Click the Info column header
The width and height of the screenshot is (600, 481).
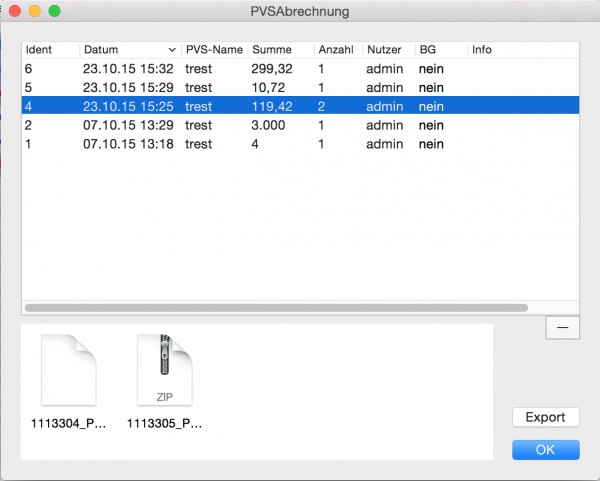[x=482, y=50]
